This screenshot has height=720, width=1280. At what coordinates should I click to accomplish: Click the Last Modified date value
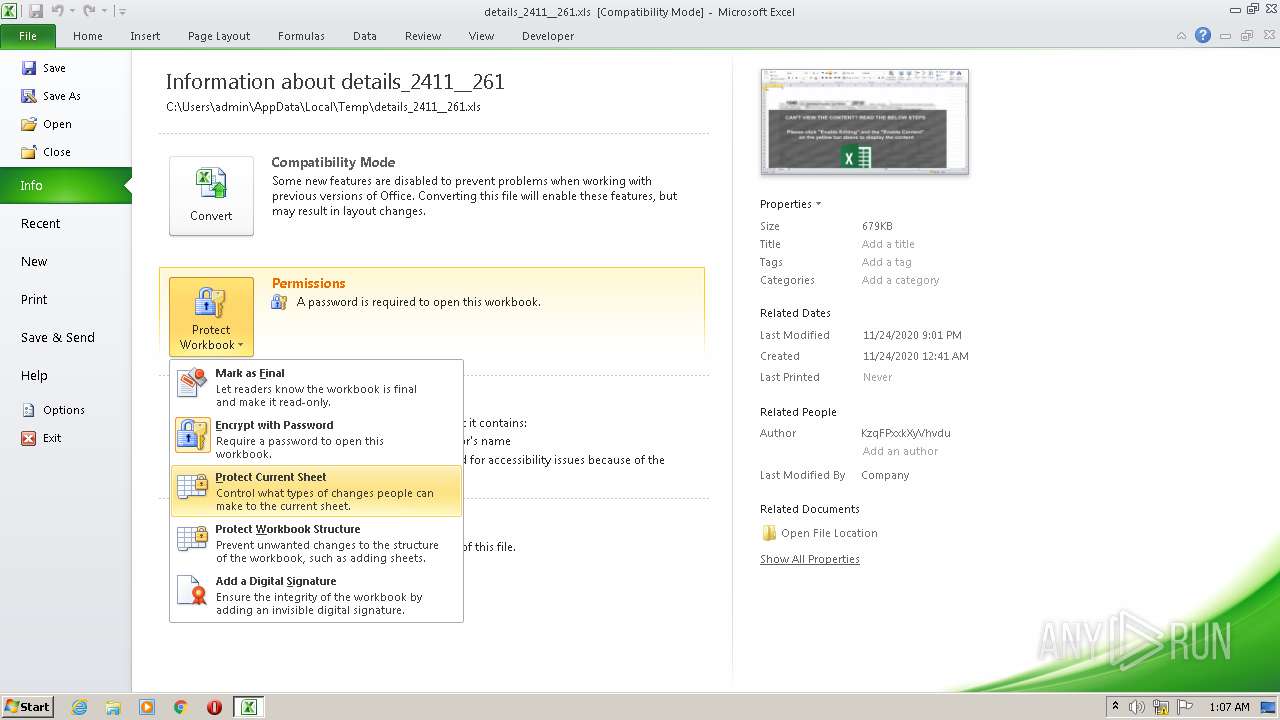point(912,335)
